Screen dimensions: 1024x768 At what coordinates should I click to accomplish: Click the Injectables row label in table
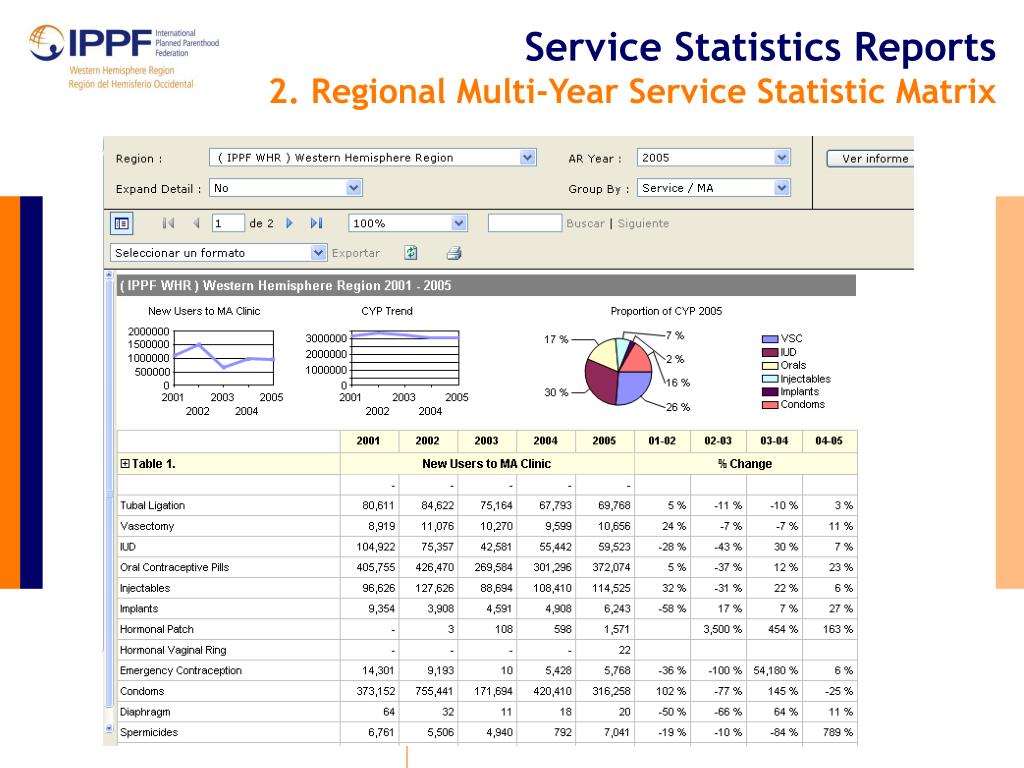[x=144, y=588]
